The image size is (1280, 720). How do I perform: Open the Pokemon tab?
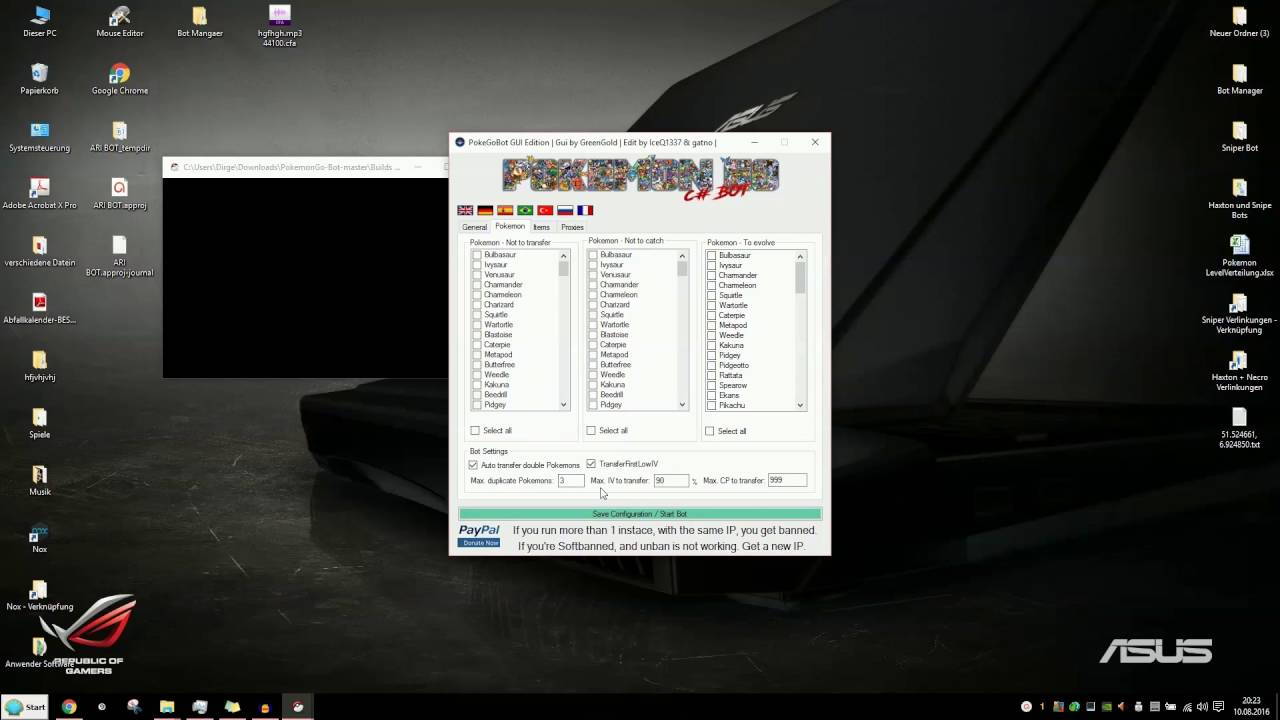tap(510, 226)
